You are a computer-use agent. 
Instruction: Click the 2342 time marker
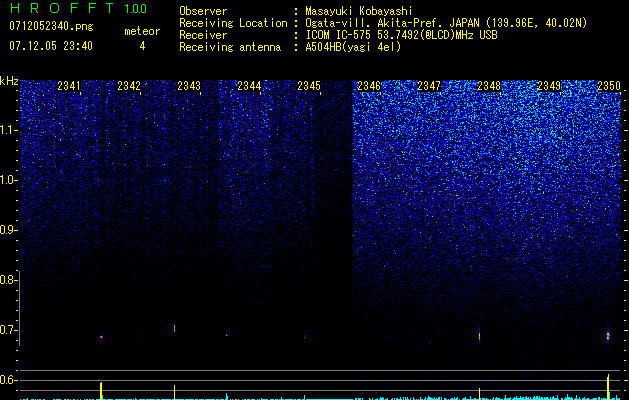click(x=129, y=85)
